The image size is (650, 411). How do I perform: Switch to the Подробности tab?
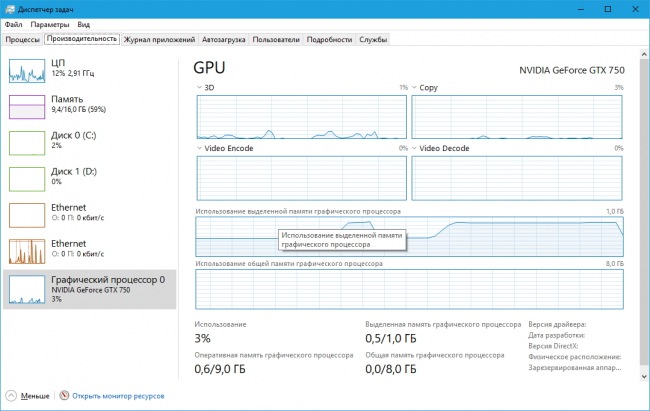(x=329, y=40)
